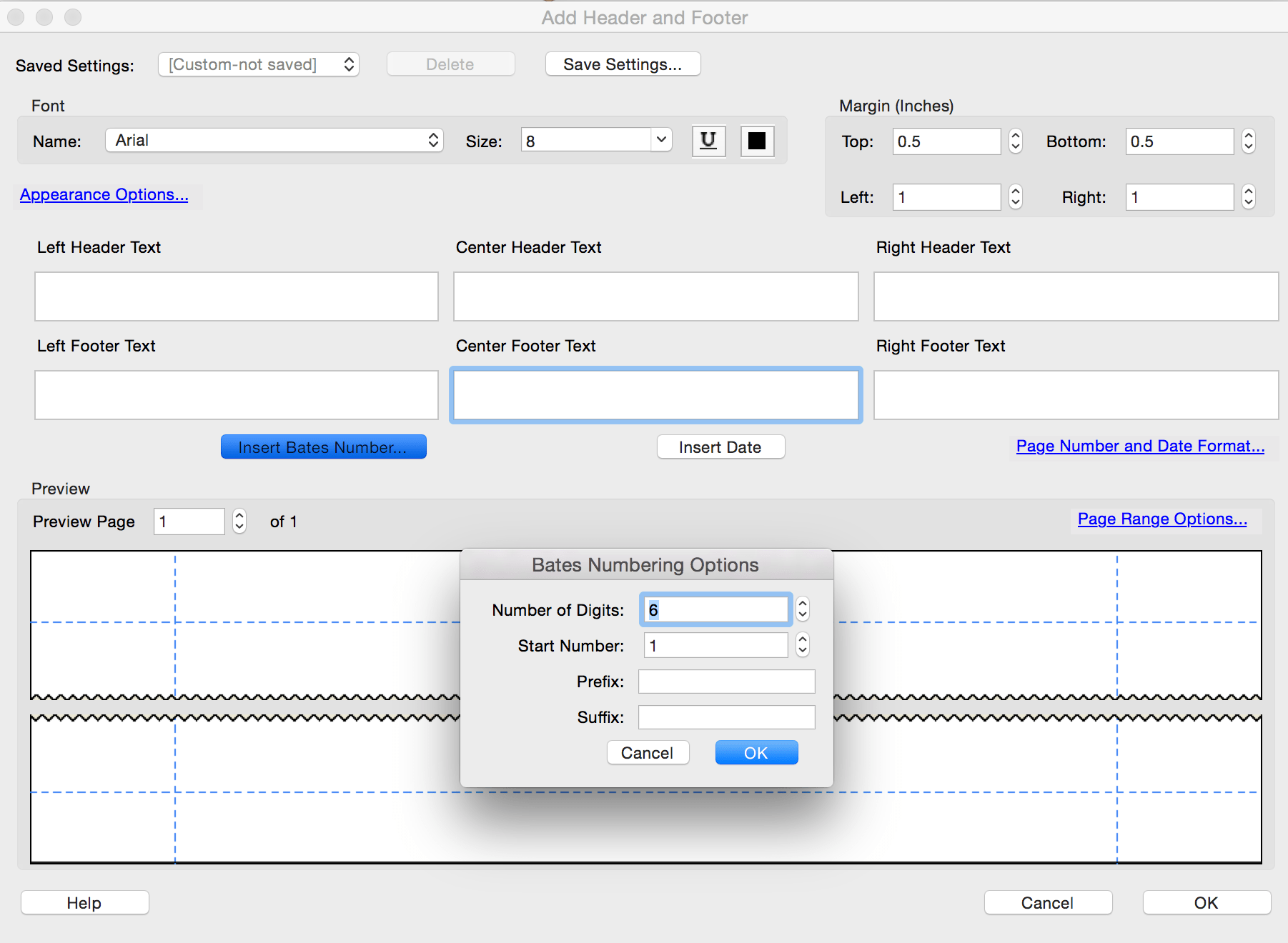
Task: Click the Preview Page stepper
Action: pos(239,522)
